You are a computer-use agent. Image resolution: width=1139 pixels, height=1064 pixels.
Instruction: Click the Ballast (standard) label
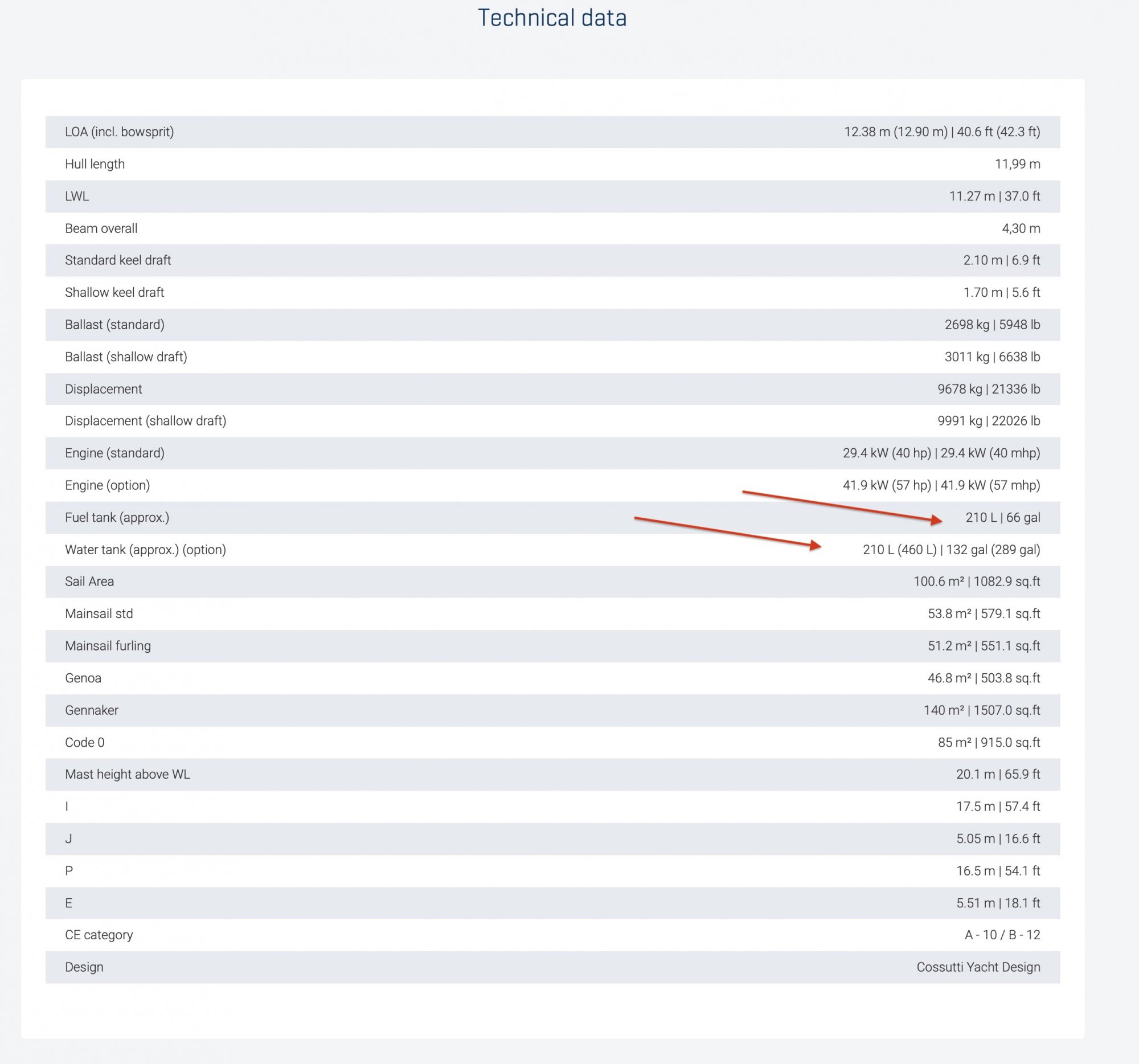[114, 324]
